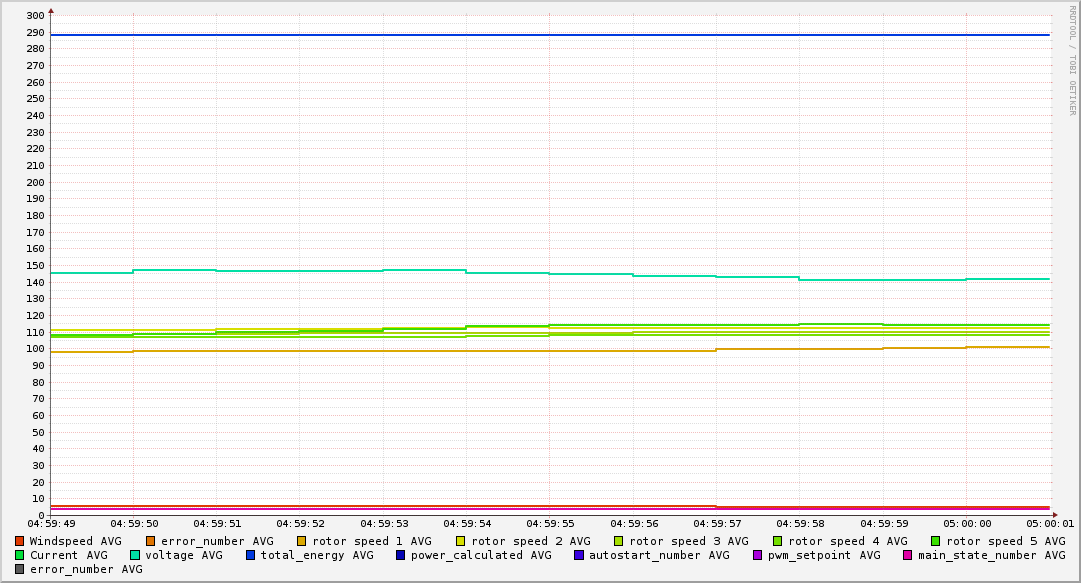Click the pink main_state_number AVG swatch
Screen dimensions: 1081x583
[908, 555]
